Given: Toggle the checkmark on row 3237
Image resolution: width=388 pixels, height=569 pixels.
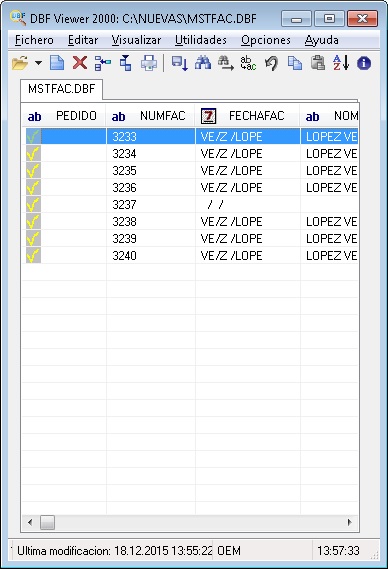Looking at the screenshot, I should tap(33, 205).
